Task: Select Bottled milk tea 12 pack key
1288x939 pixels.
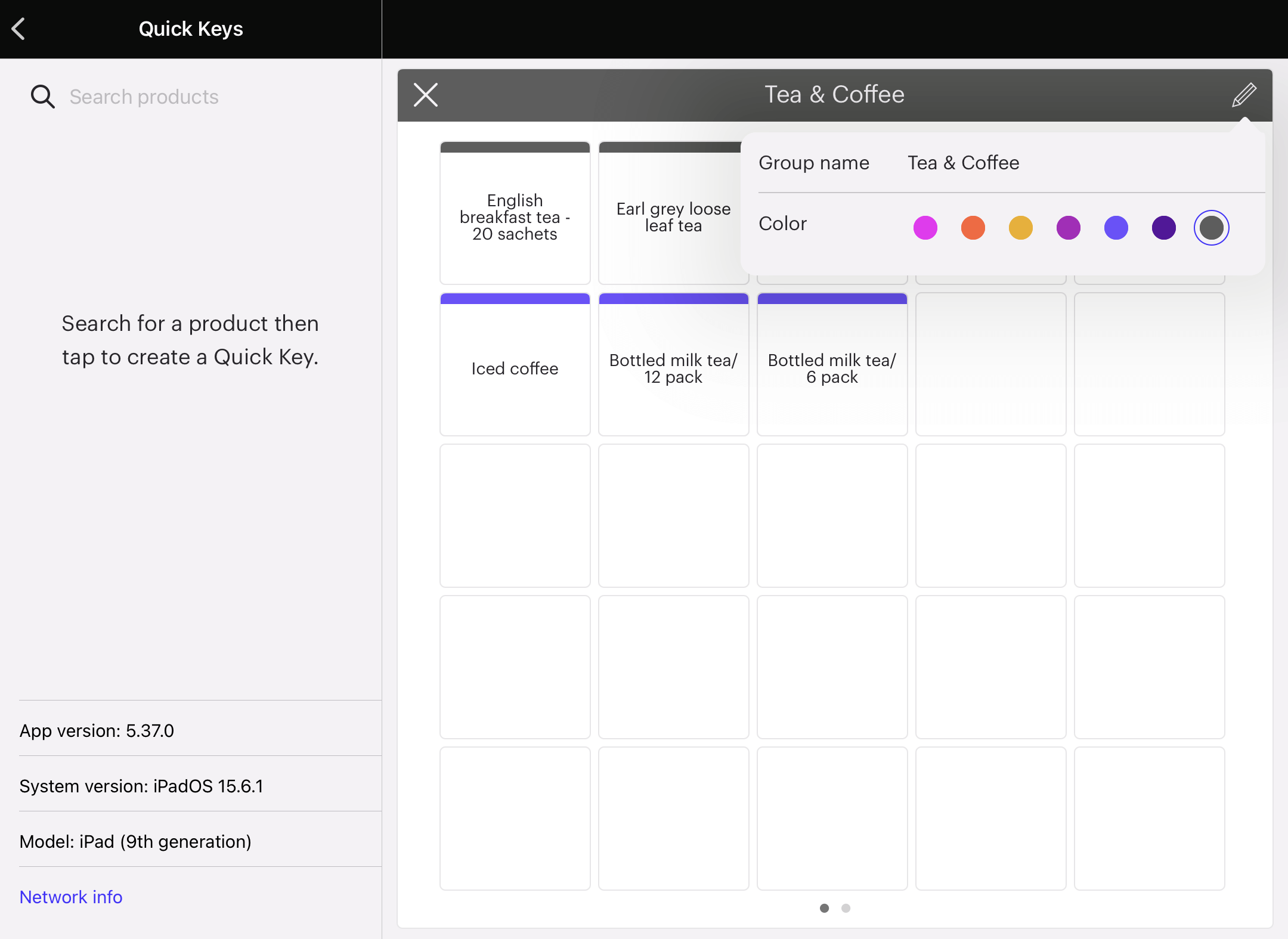Action: tap(673, 368)
